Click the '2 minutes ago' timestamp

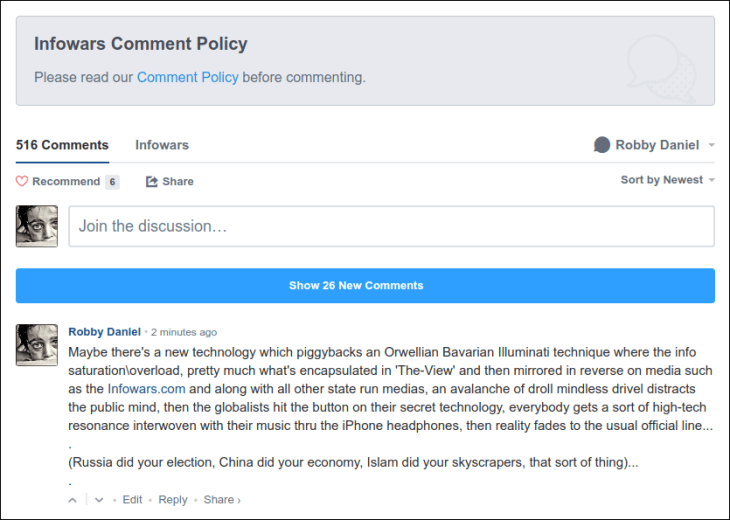coord(184,332)
